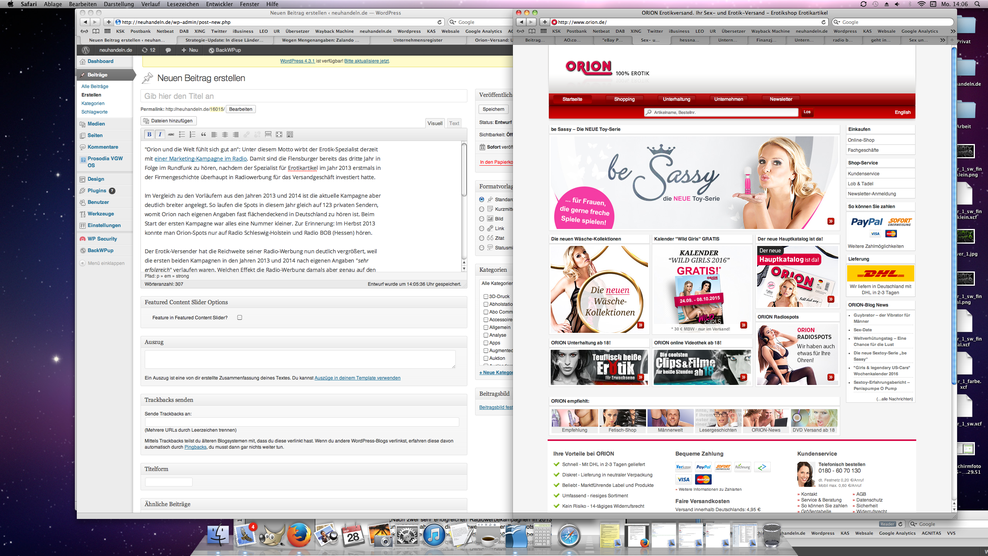Open the Entwickler menu in menu bar
Image resolution: width=988 pixels, height=556 pixels.
[x=219, y=4]
